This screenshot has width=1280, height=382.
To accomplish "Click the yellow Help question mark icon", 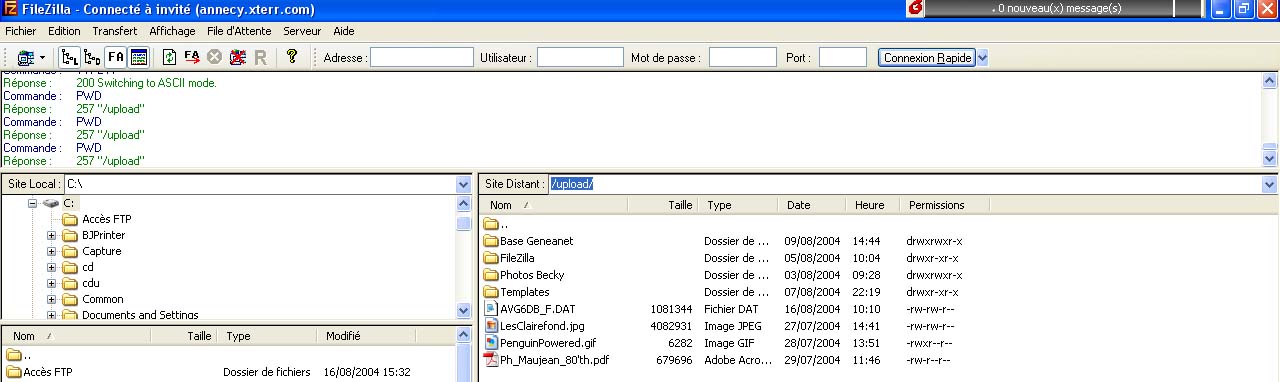I will 292,57.
